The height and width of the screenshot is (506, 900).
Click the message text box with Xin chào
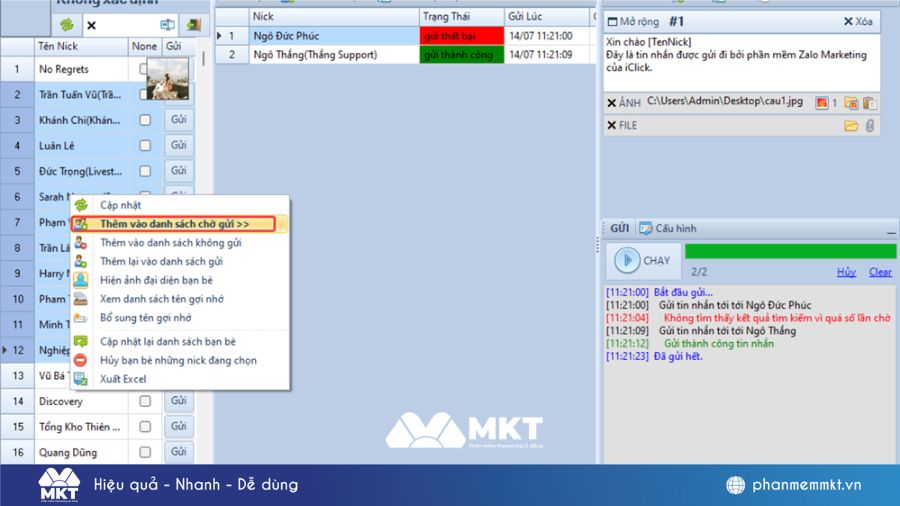(742, 62)
